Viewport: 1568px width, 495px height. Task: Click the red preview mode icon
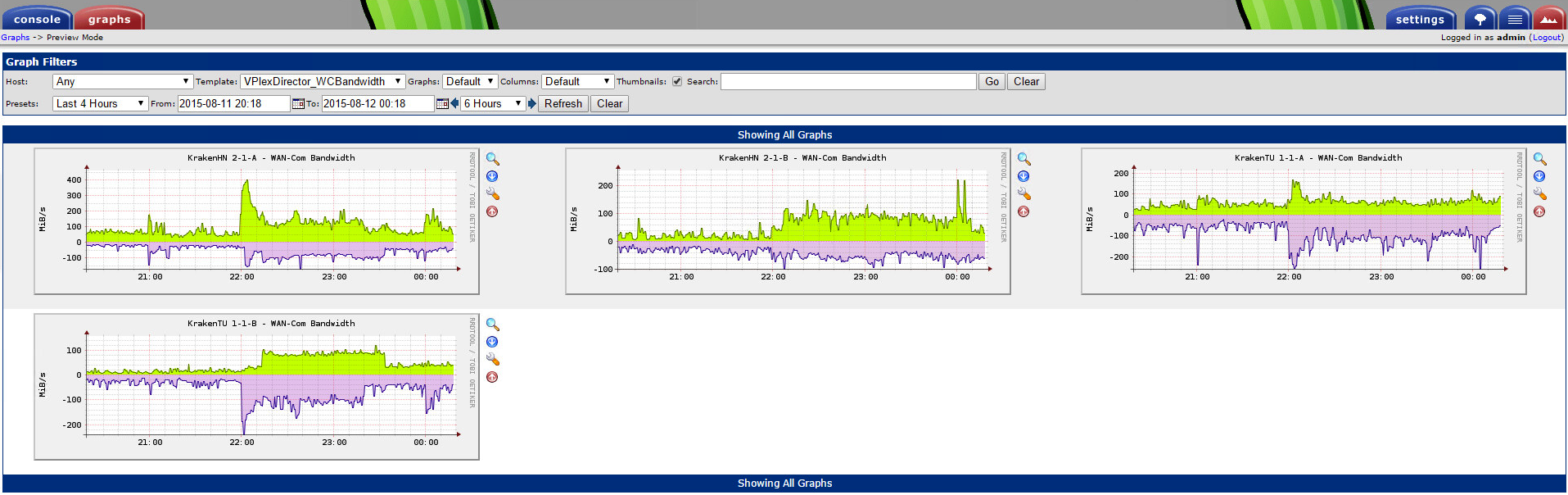pos(1548,19)
